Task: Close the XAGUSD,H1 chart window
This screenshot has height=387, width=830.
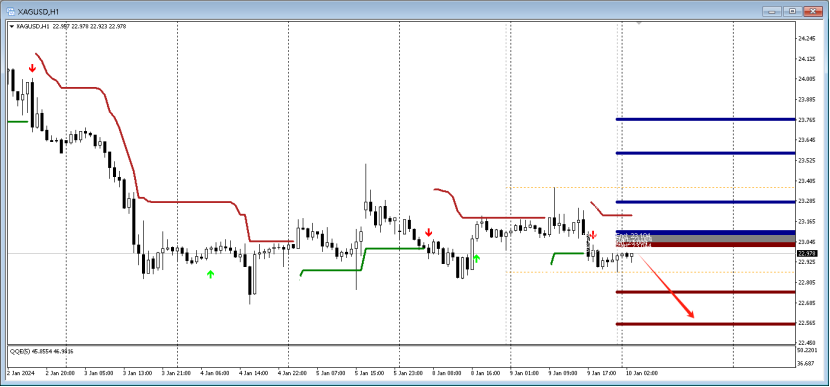Action: tap(814, 11)
